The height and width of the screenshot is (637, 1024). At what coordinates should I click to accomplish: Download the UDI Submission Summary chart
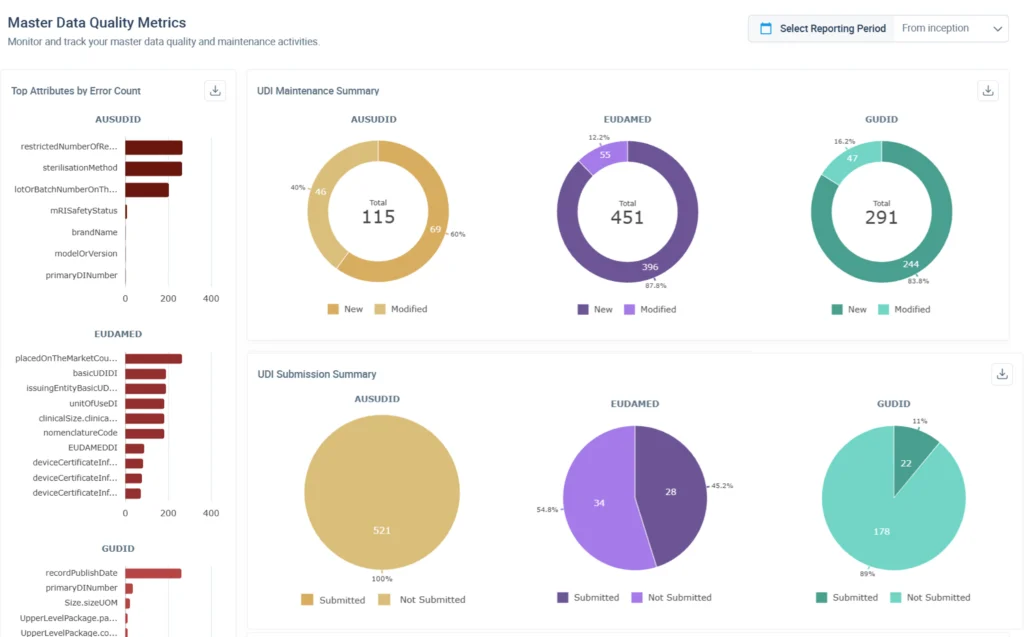coord(1002,374)
